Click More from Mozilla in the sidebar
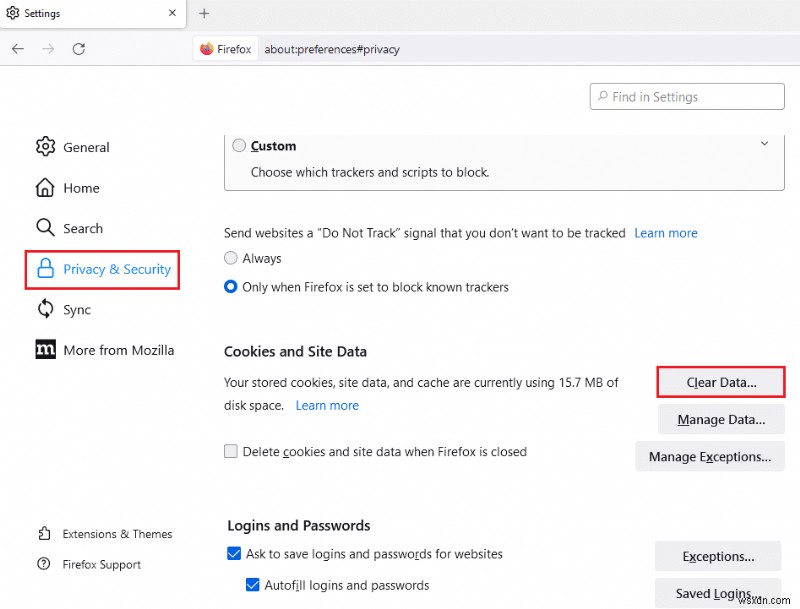The width and height of the screenshot is (800, 609). click(x=113, y=350)
